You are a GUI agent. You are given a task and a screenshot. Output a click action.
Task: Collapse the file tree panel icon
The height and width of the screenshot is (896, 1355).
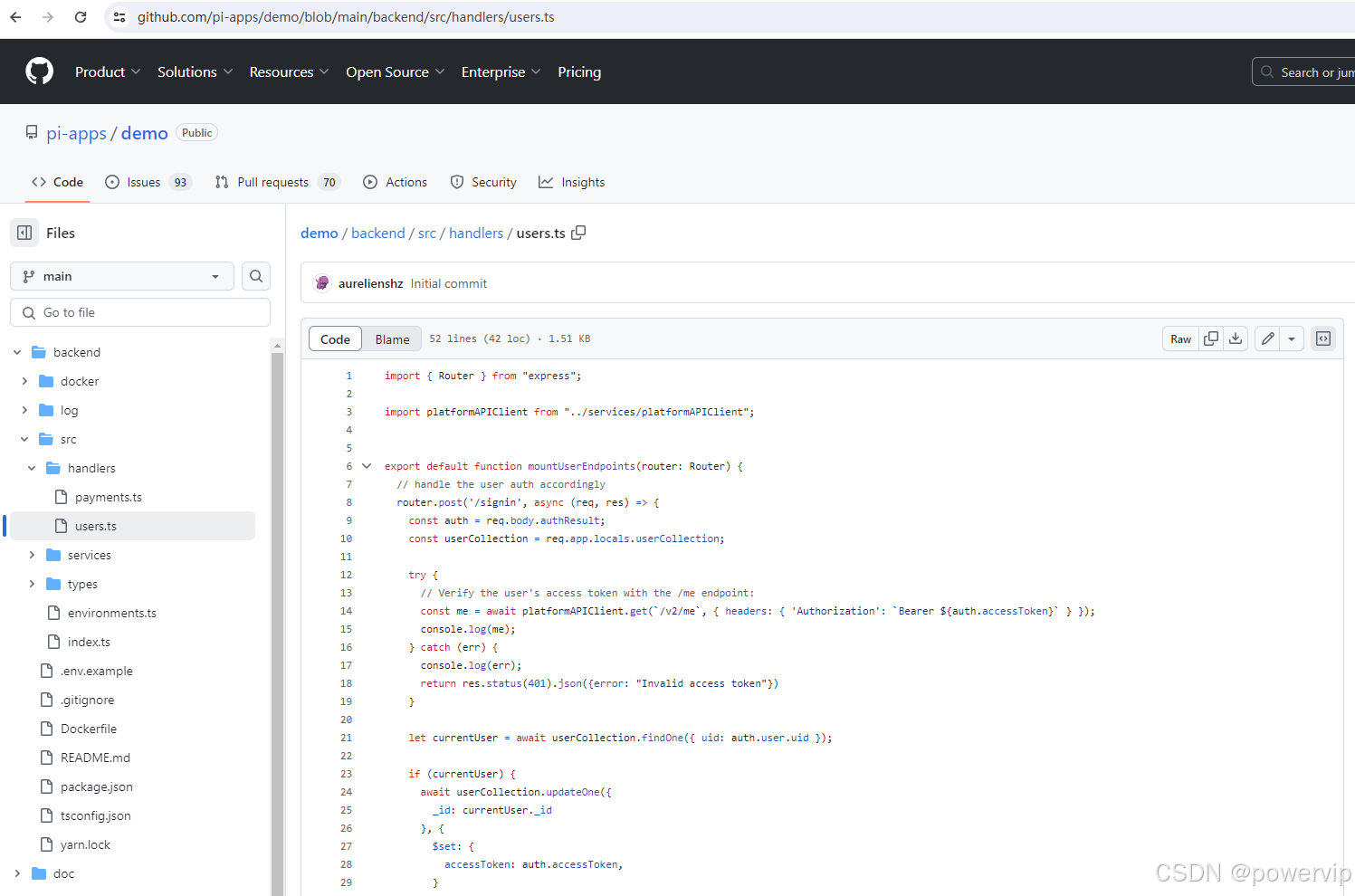coord(24,233)
